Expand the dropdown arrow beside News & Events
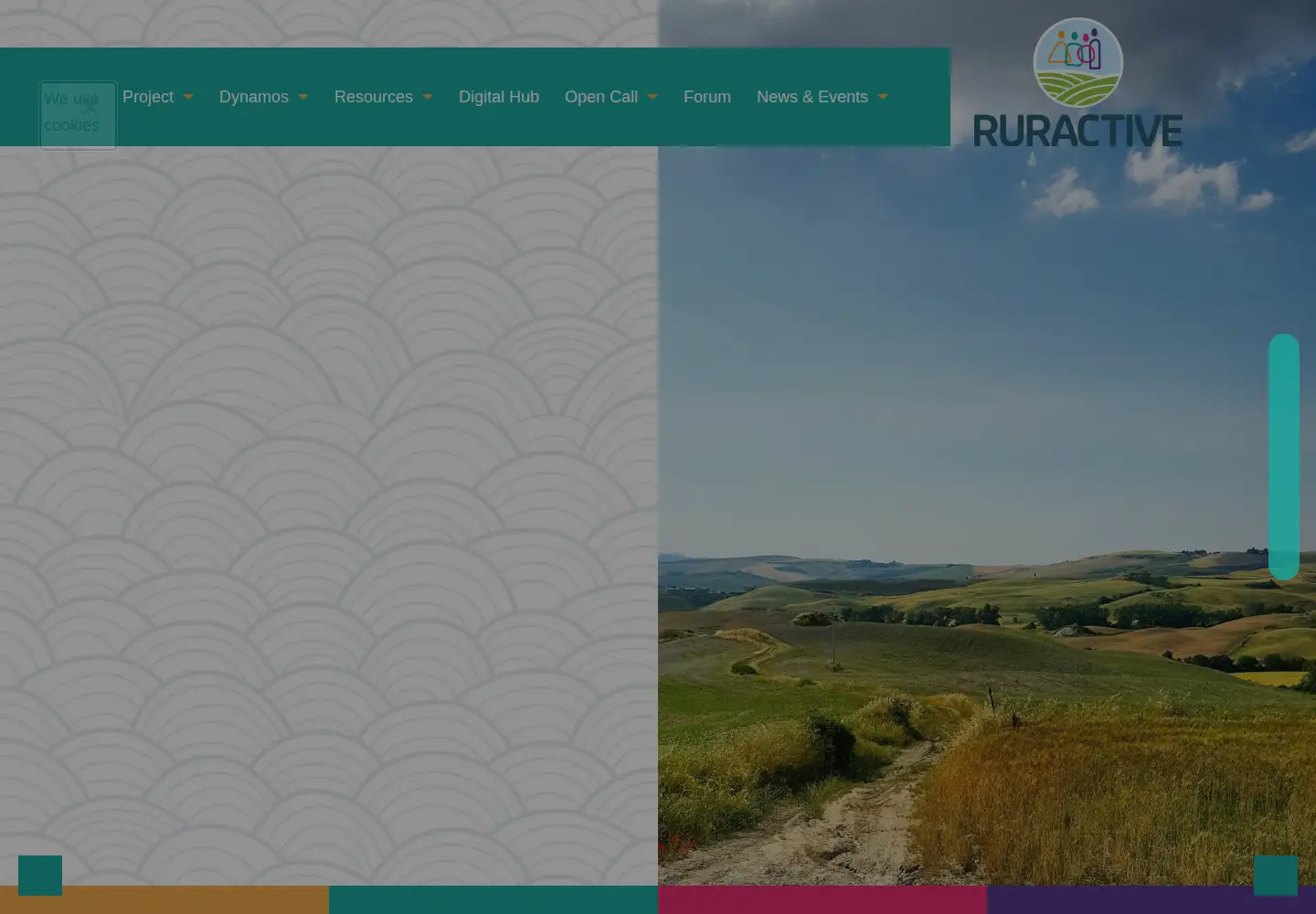This screenshot has height=914, width=1316. [883, 97]
